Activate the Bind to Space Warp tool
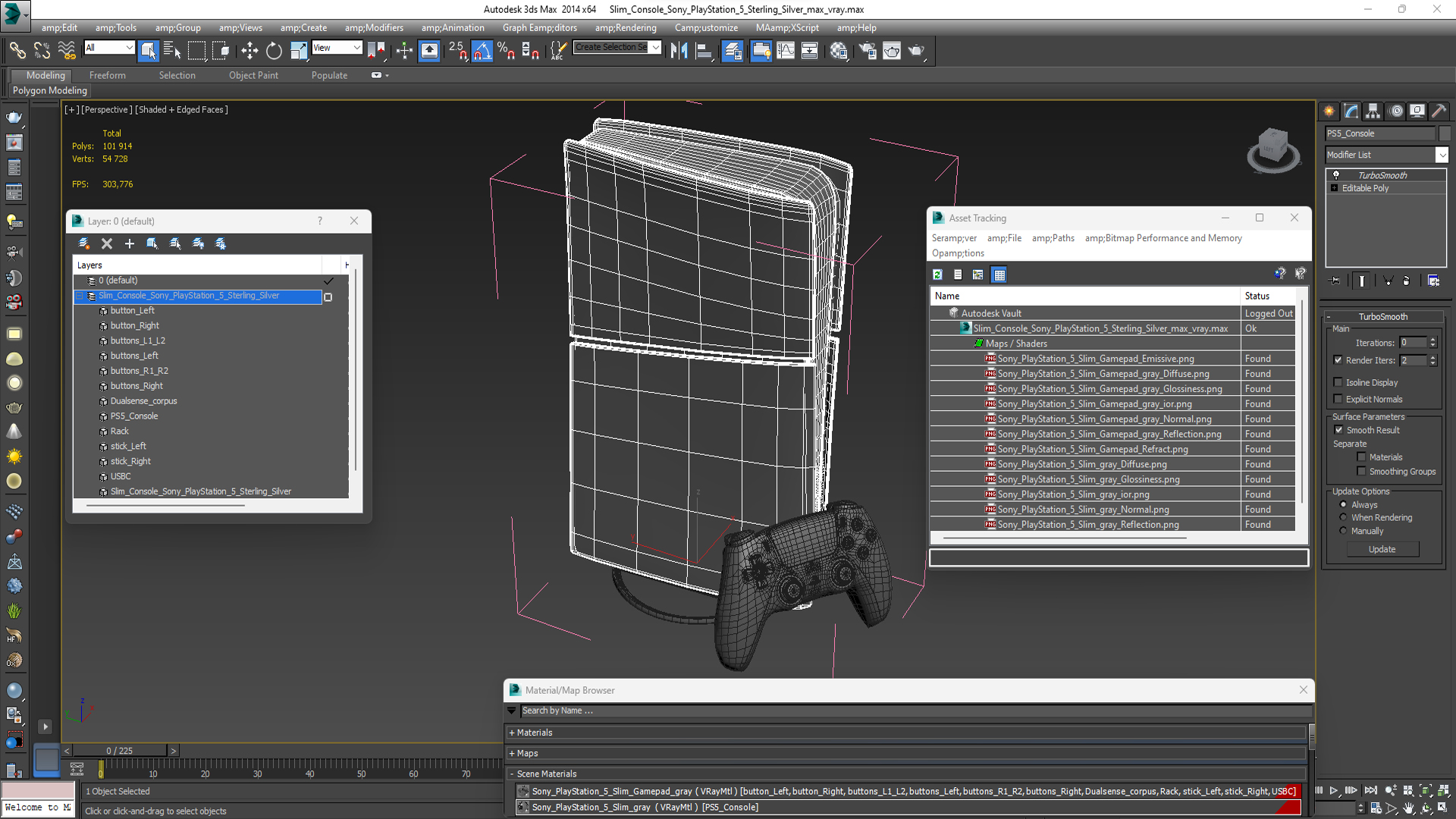The image size is (1456, 819). pos(67,50)
